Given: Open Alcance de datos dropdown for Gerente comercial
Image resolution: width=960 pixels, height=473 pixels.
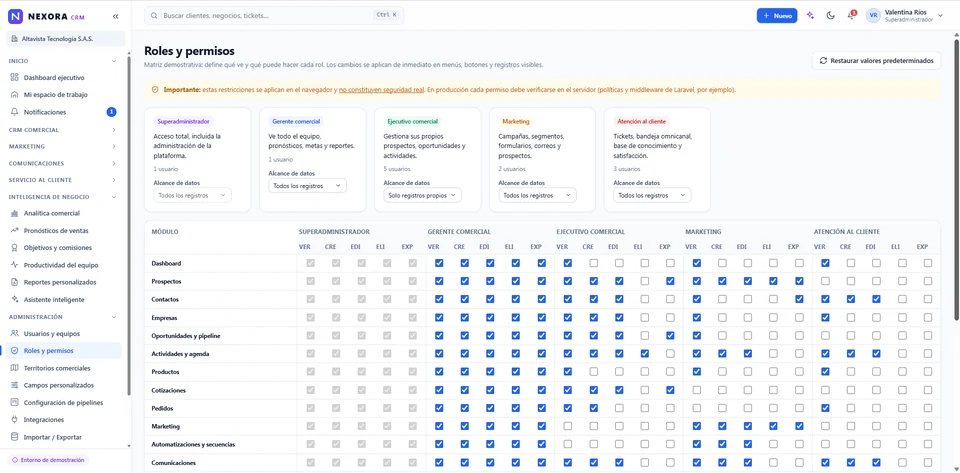Looking at the screenshot, I should click(x=307, y=185).
